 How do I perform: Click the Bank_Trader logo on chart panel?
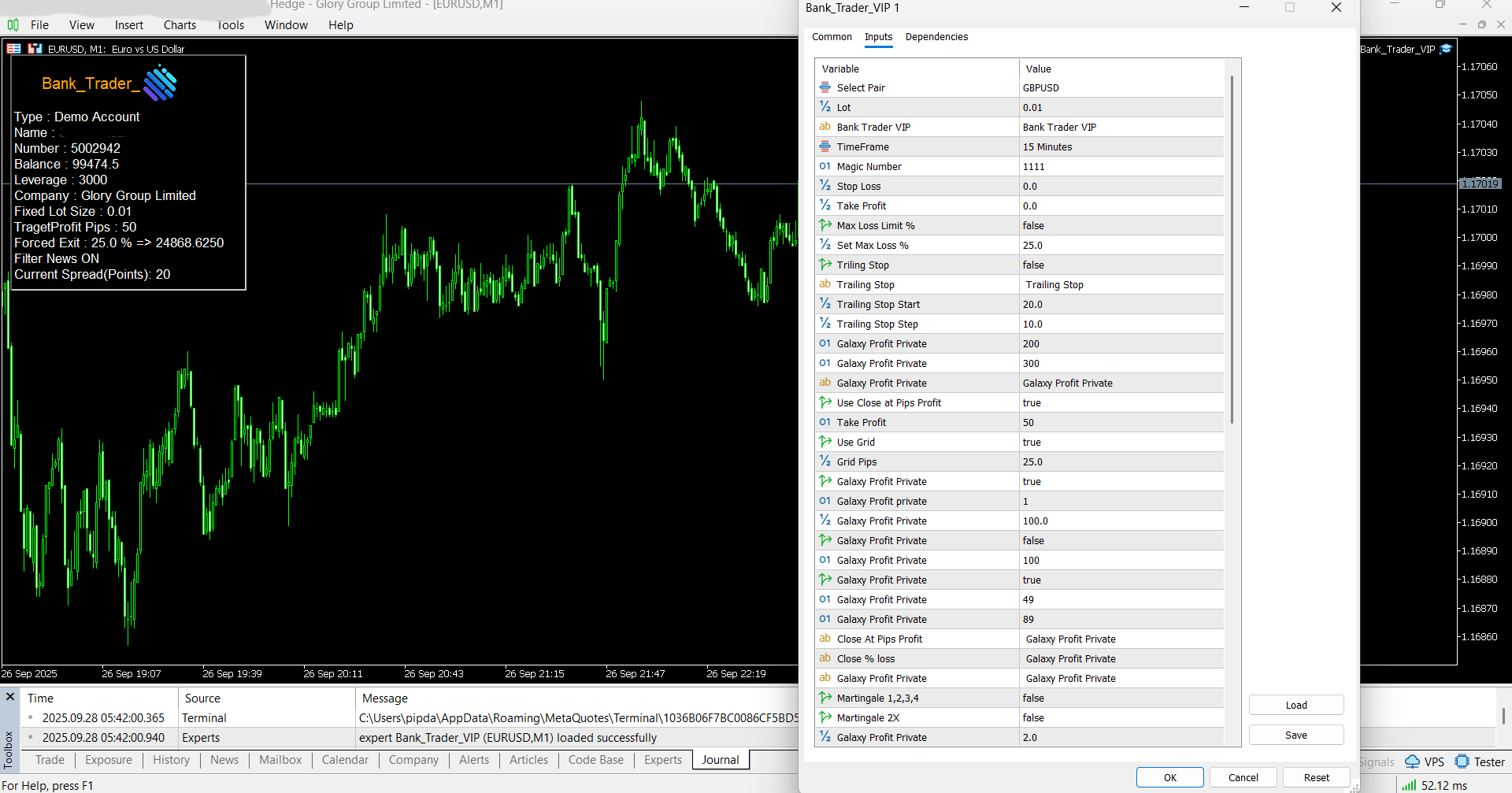pos(161,83)
